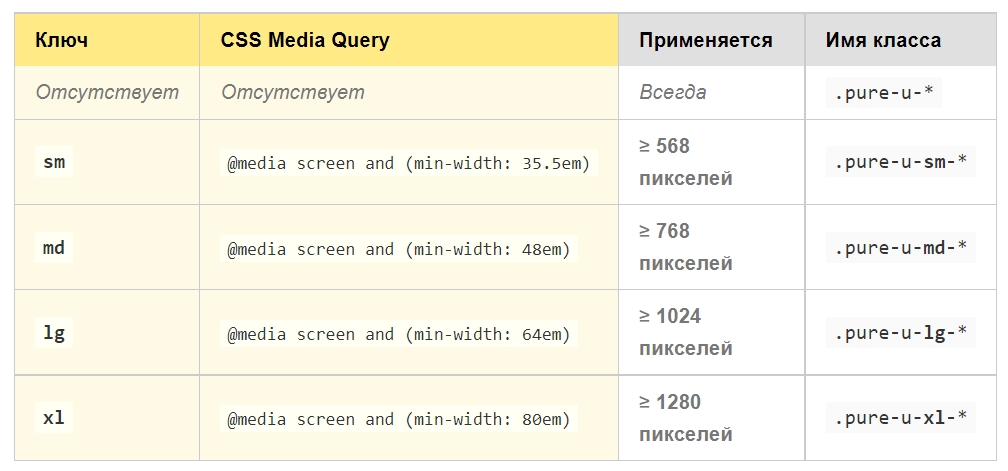Select the 'sm' key code cell
The width and height of the screenshot is (1008, 471).
[x=54, y=163]
